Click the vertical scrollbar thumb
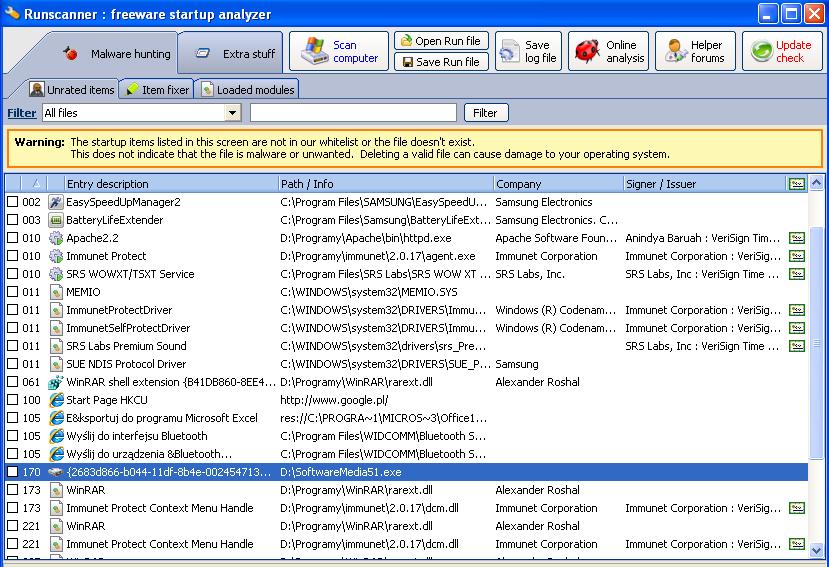Viewport: 829px width, 567px height. 816,343
